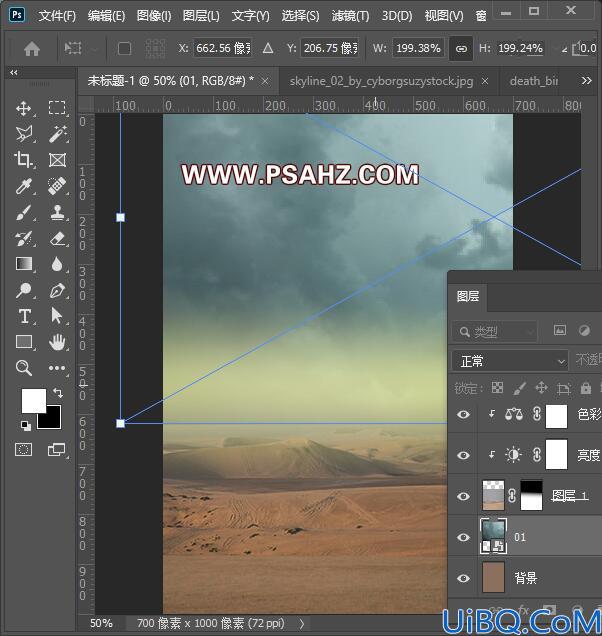Select the 图层 panel tab
Viewport: 602px width, 636px height.
[468, 297]
